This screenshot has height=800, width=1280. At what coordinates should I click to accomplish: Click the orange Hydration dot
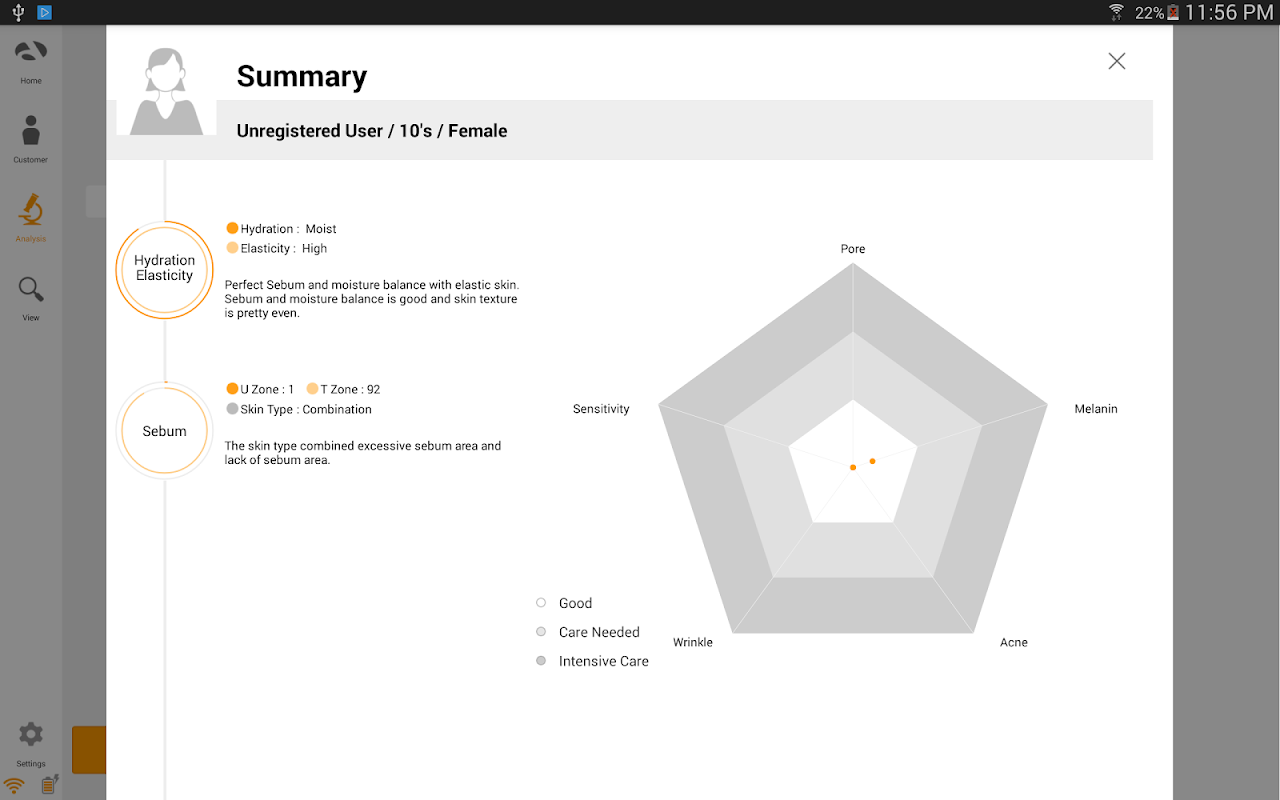[x=233, y=229]
